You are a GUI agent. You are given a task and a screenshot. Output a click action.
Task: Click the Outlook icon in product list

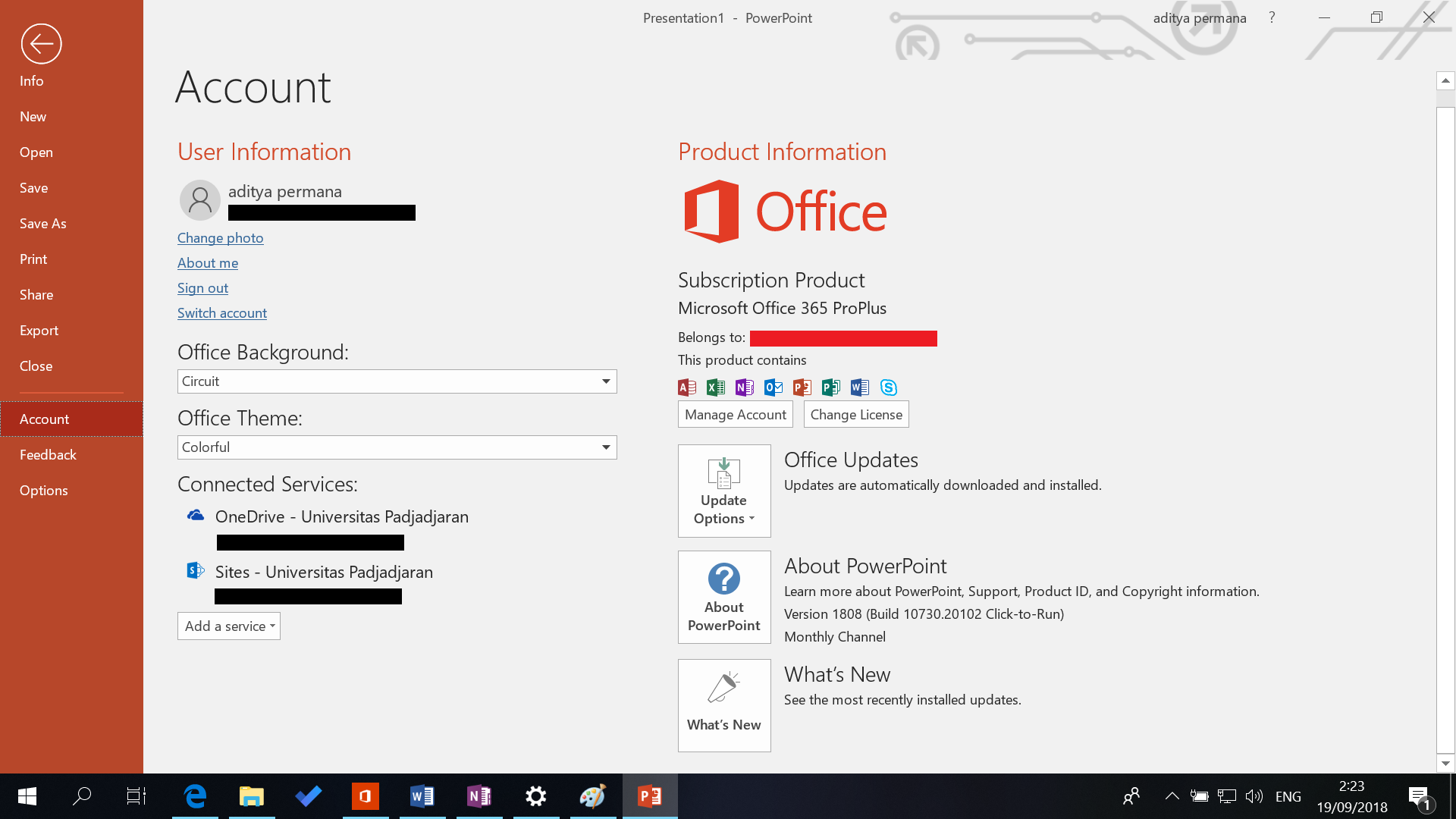click(x=773, y=388)
